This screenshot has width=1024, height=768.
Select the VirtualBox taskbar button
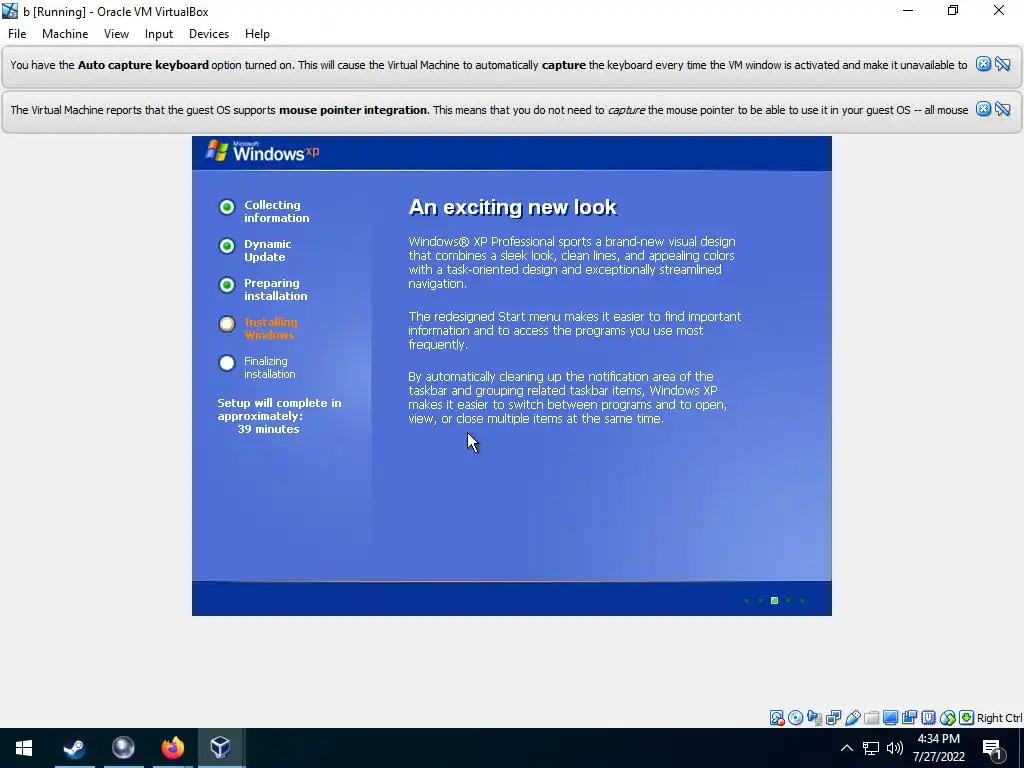(221, 748)
